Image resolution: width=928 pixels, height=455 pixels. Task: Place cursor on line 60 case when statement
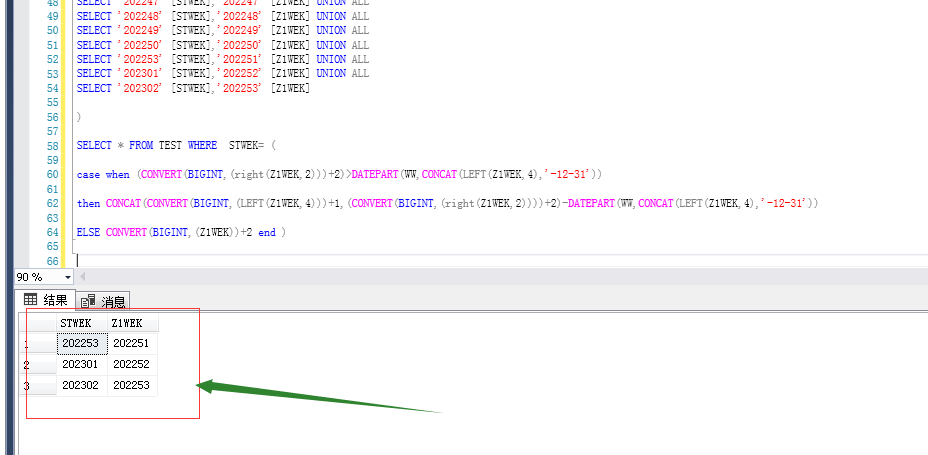[x=339, y=175]
